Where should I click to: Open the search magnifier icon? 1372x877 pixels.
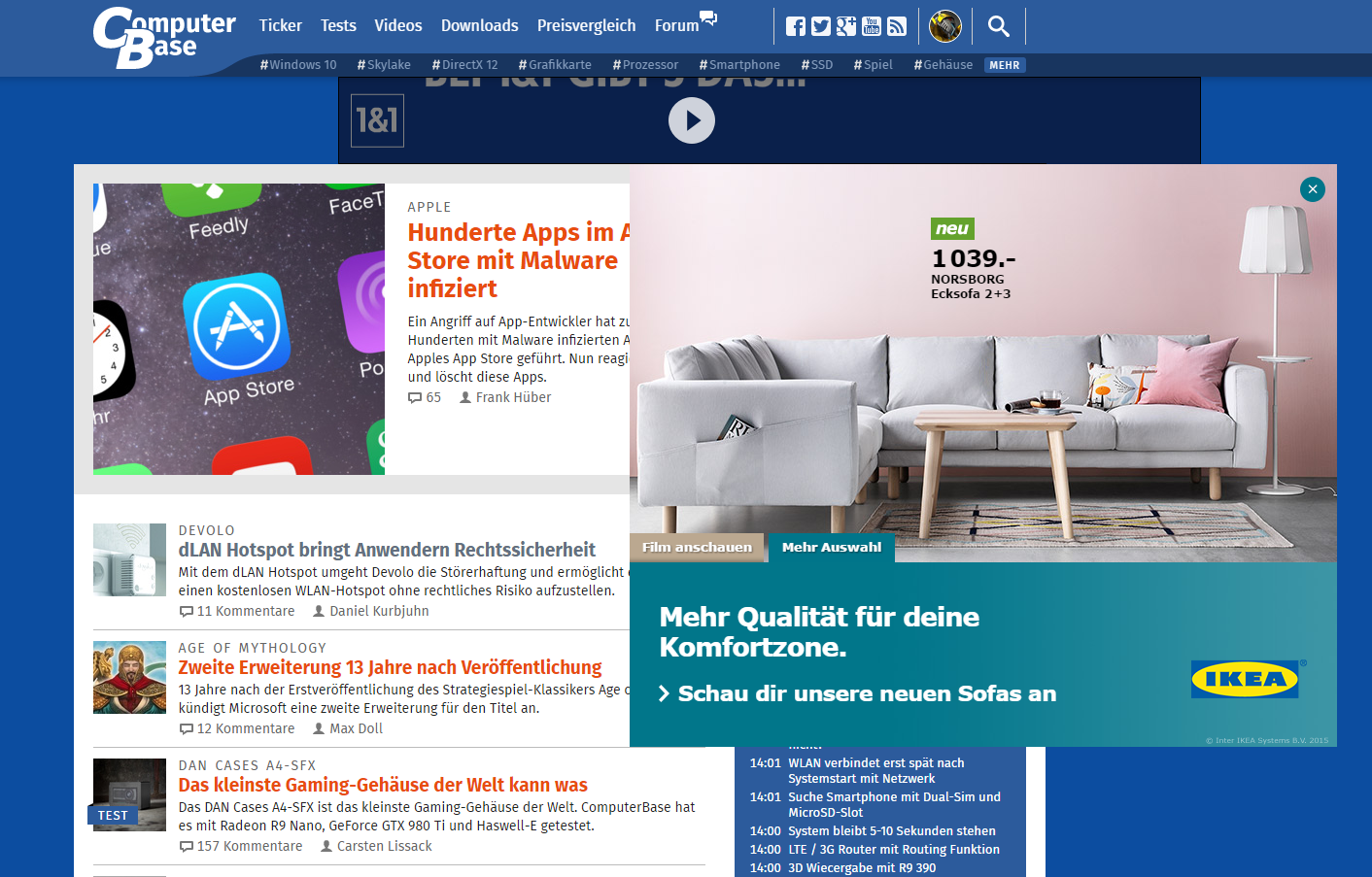999,26
